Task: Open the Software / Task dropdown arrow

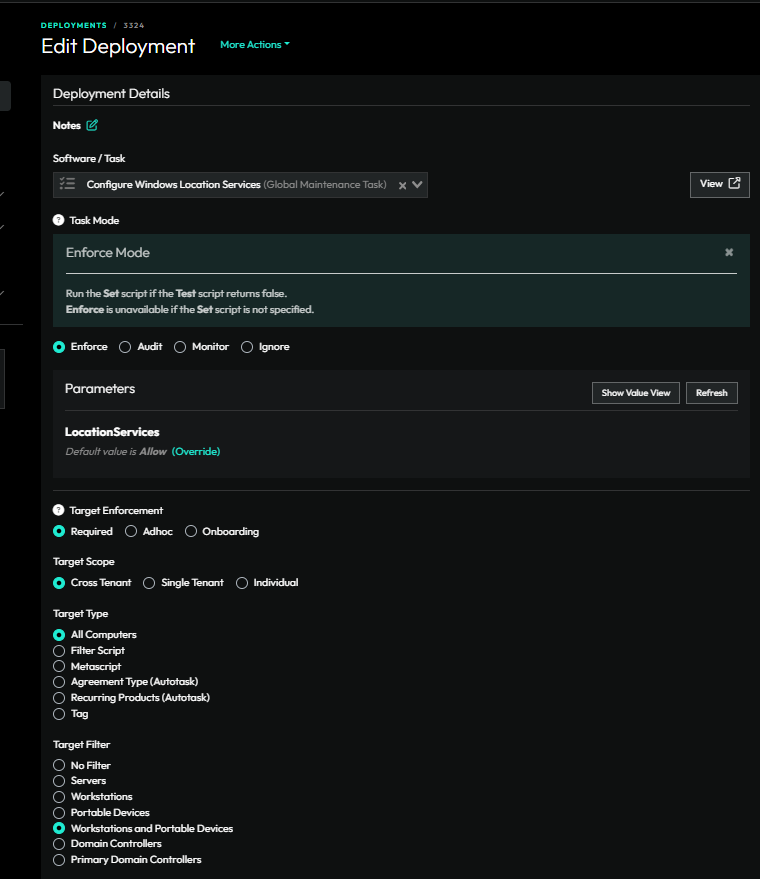Action: tap(418, 184)
